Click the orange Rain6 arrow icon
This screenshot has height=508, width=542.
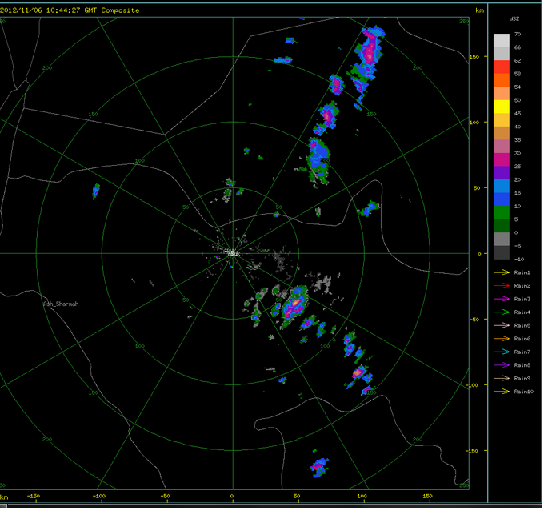point(502,338)
